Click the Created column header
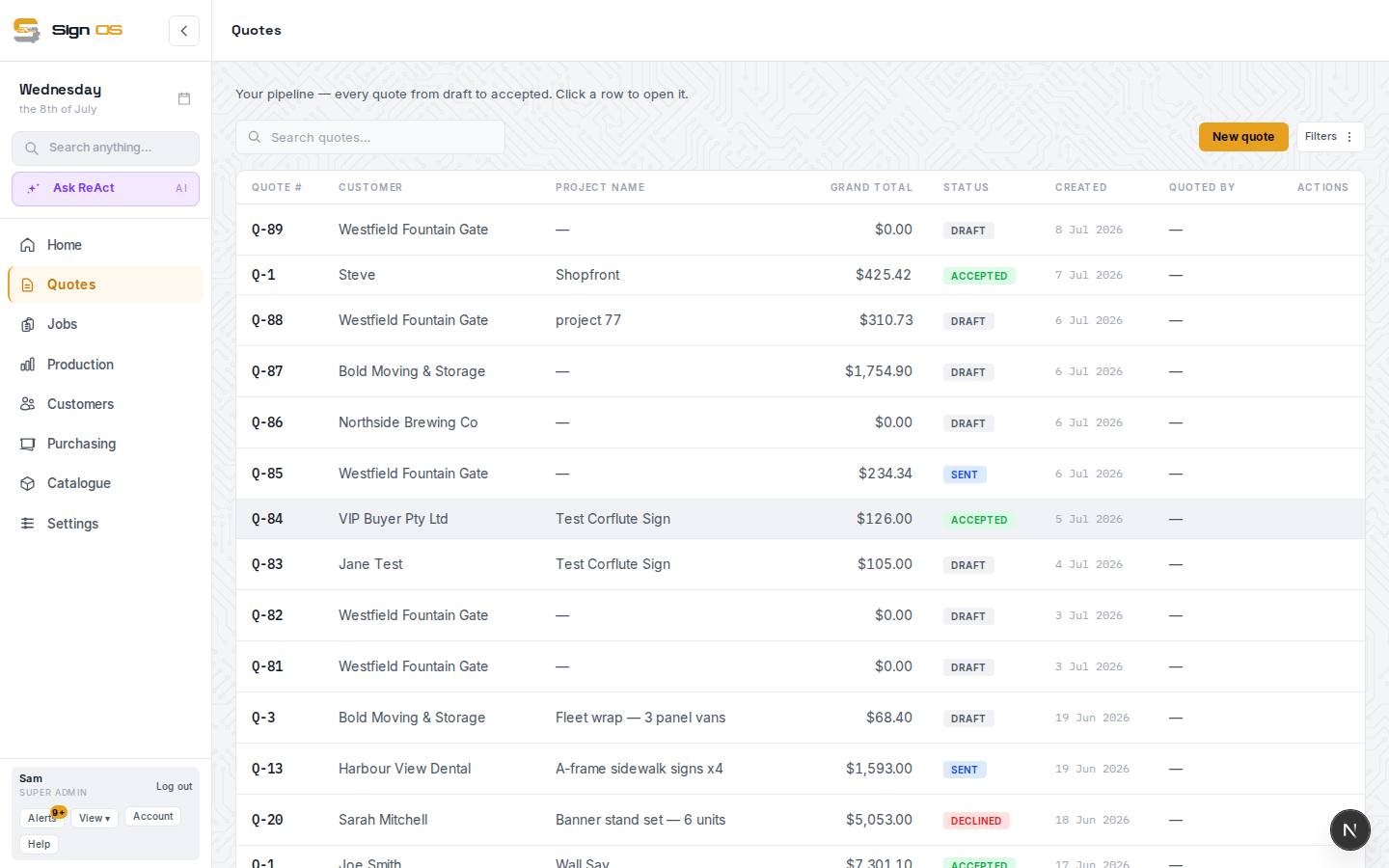The height and width of the screenshot is (868, 1389). (1080, 187)
